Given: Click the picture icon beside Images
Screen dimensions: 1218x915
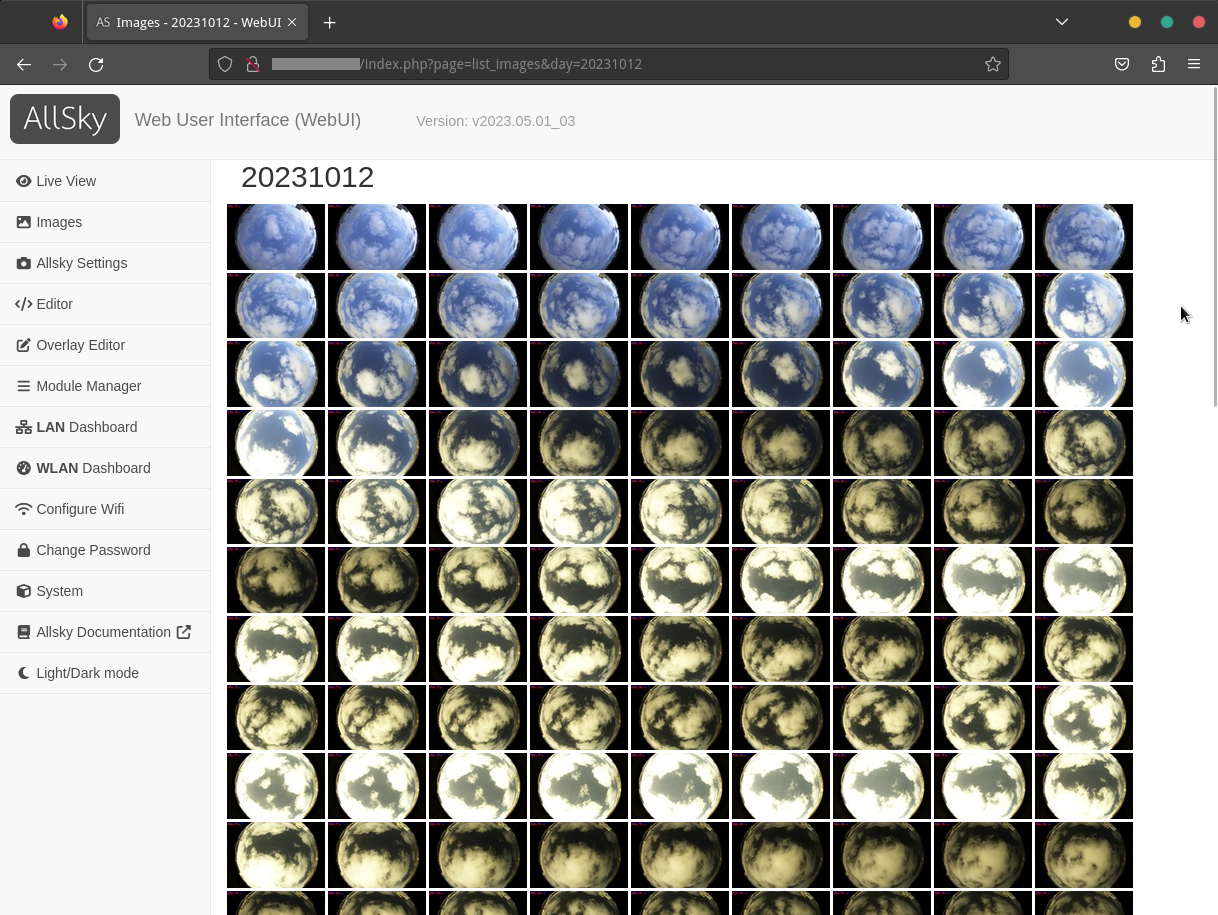Looking at the screenshot, I should [24, 222].
